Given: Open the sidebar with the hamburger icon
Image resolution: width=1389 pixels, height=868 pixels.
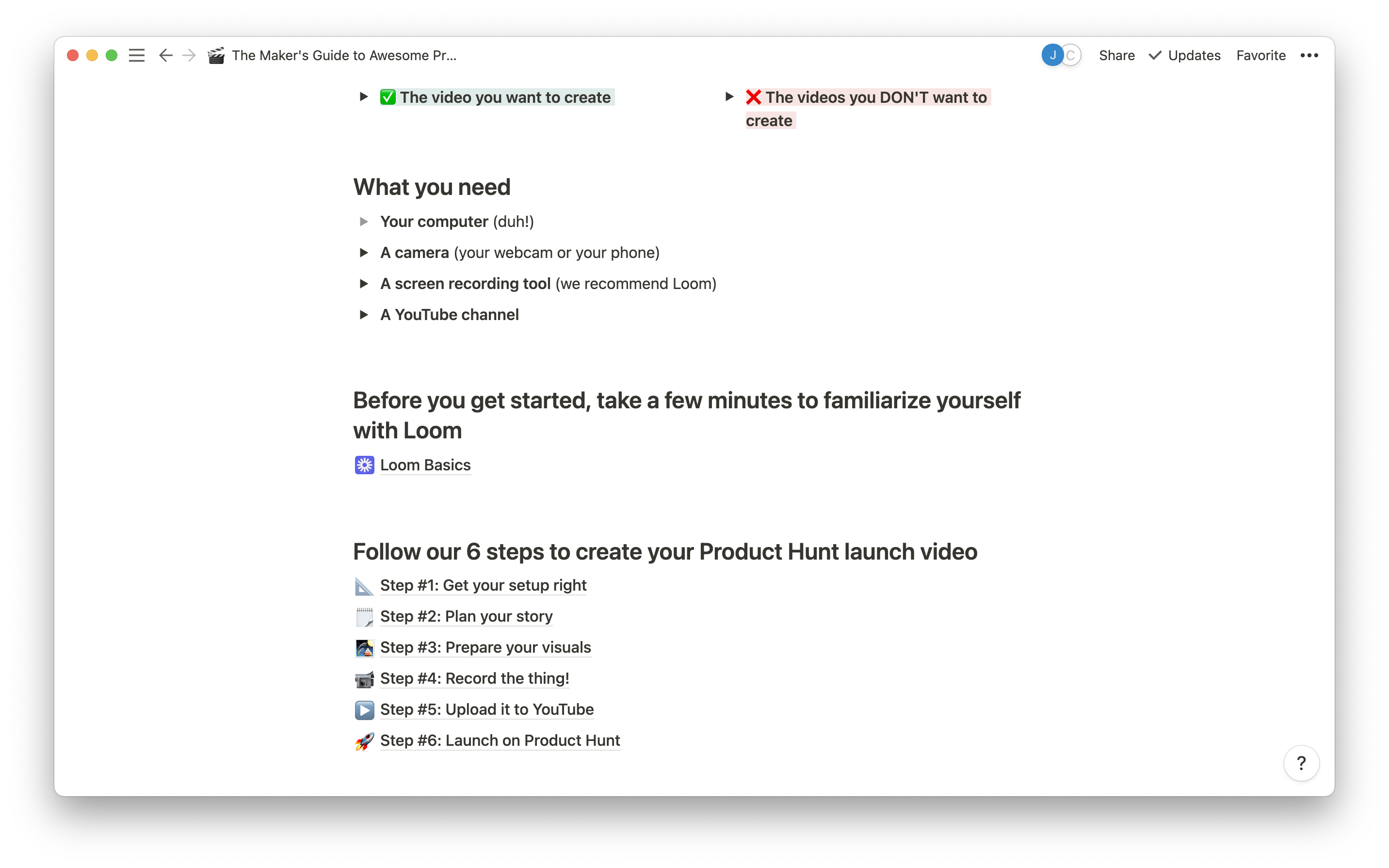Looking at the screenshot, I should pos(137,55).
